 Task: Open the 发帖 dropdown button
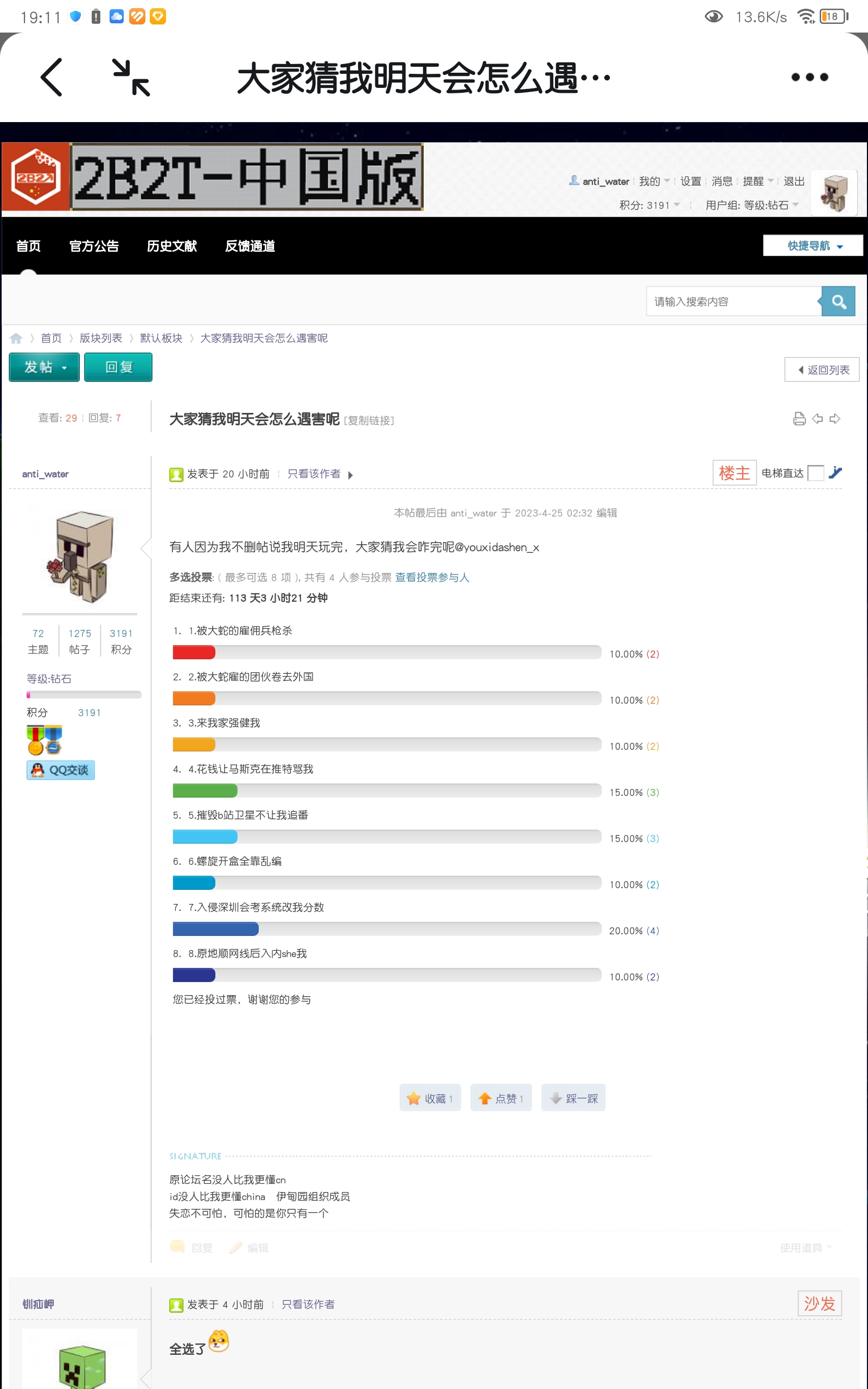click(44, 367)
